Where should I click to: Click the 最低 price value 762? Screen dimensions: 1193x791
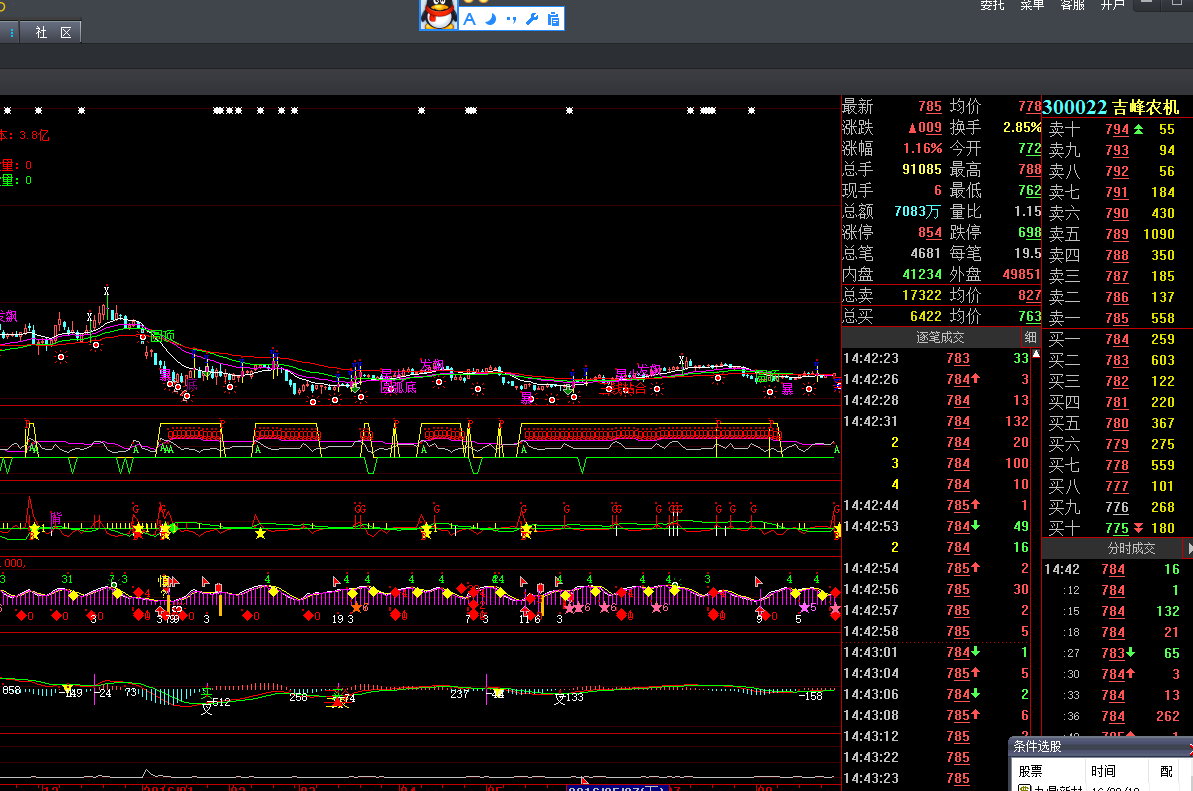[1029, 191]
